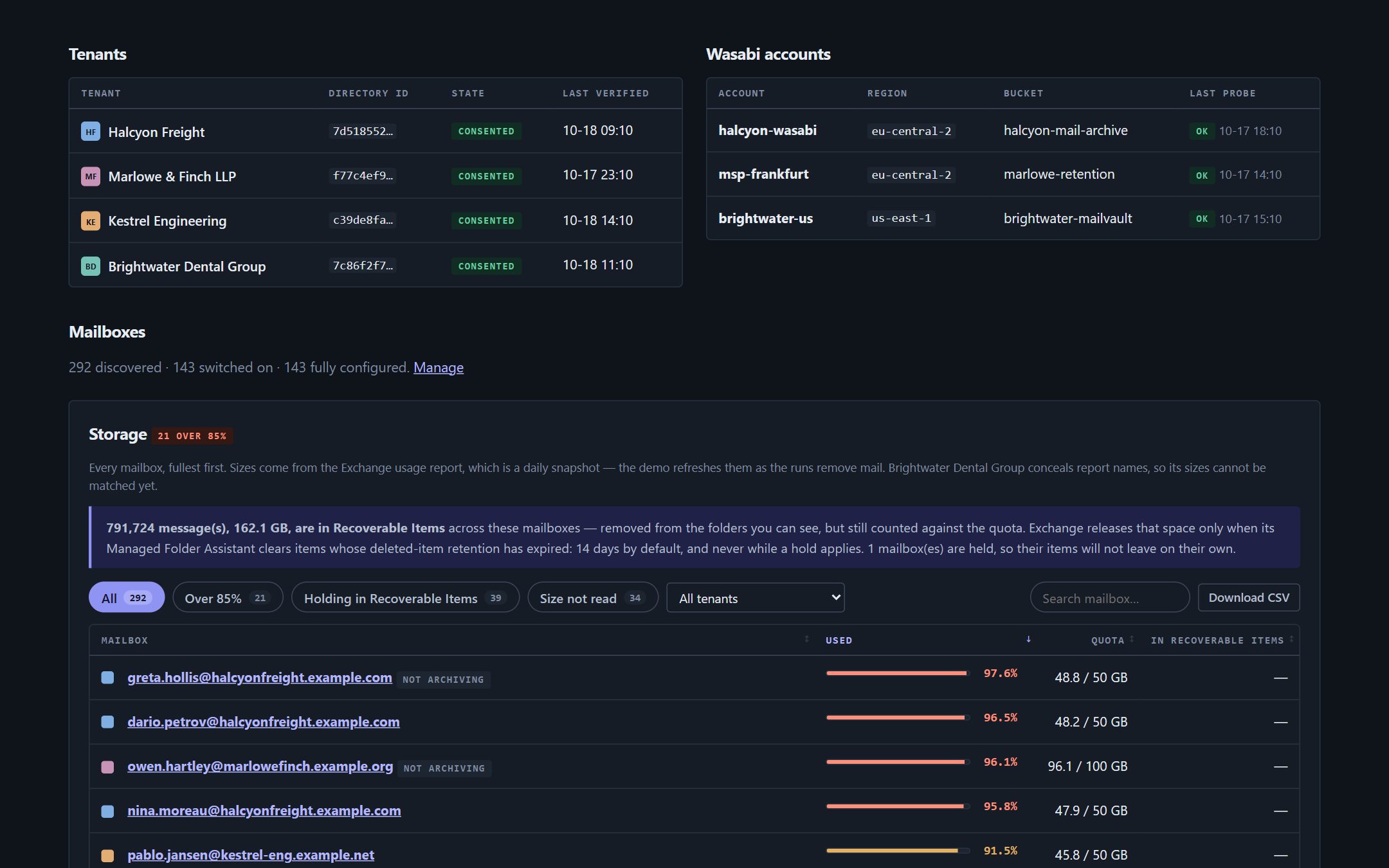Screen dimensions: 1389x868
Task: Open dario.petrov@halcyonfreight.example.com mailbox
Action: (x=264, y=722)
